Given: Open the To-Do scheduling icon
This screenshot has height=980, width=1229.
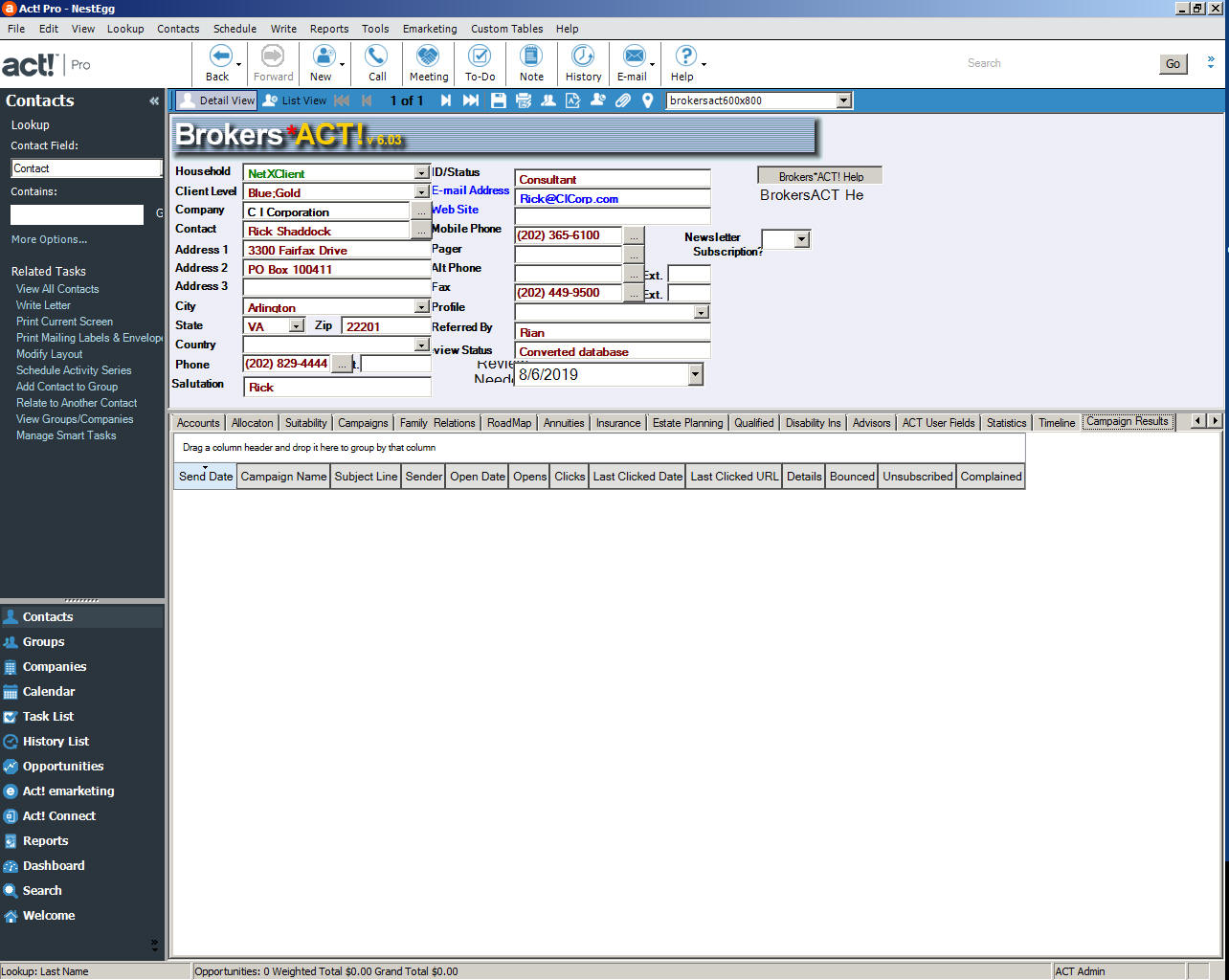Looking at the screenshot, I should pyautogui.click(x=480, y=63).
